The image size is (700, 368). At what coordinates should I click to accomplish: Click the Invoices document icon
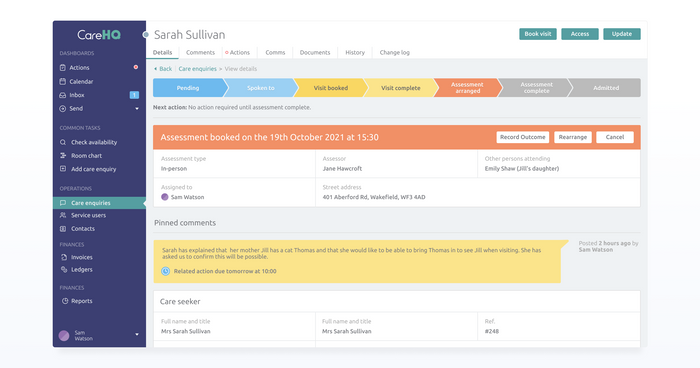(64, 257)
